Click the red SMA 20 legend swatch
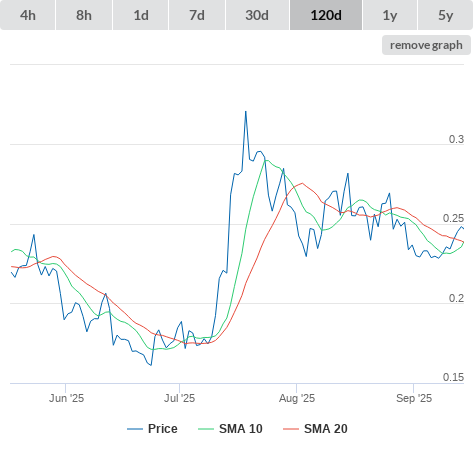 pyautogui.click(x=291, y=429)
